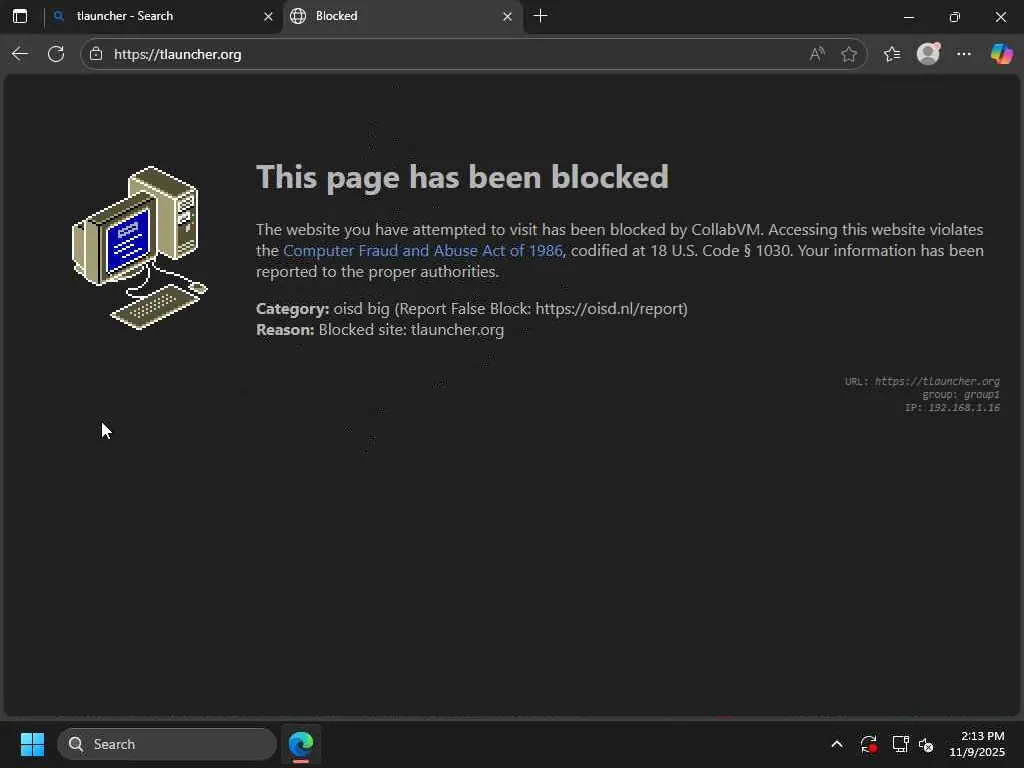Activate Read aloud icon in address bar
The image size is (1024, 768).
click(x=817, y=54)
